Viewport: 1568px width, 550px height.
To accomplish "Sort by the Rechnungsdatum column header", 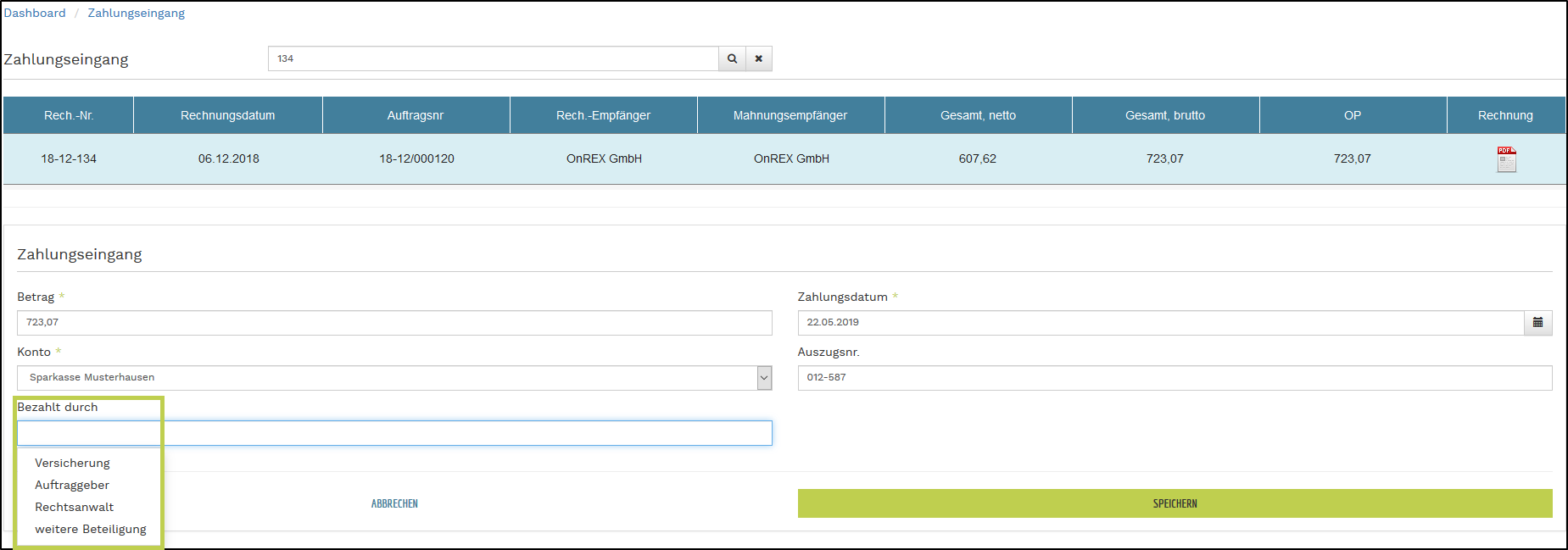I will tap(227, 115).
